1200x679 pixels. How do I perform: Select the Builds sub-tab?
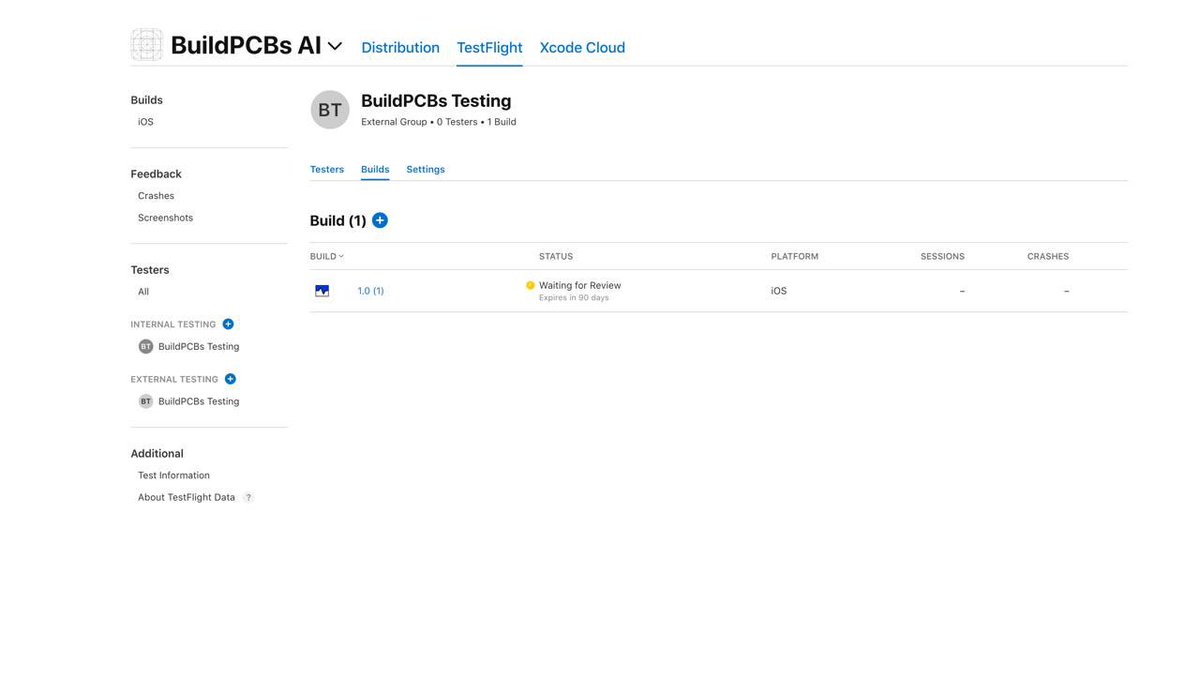375,169
